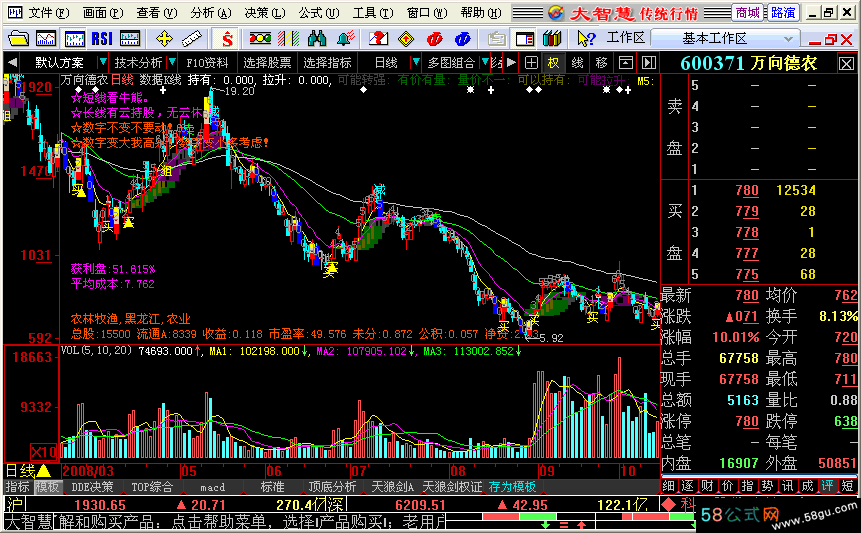861x533 pixels.
Task: Click the red round f icon
Action: (435, 38)
